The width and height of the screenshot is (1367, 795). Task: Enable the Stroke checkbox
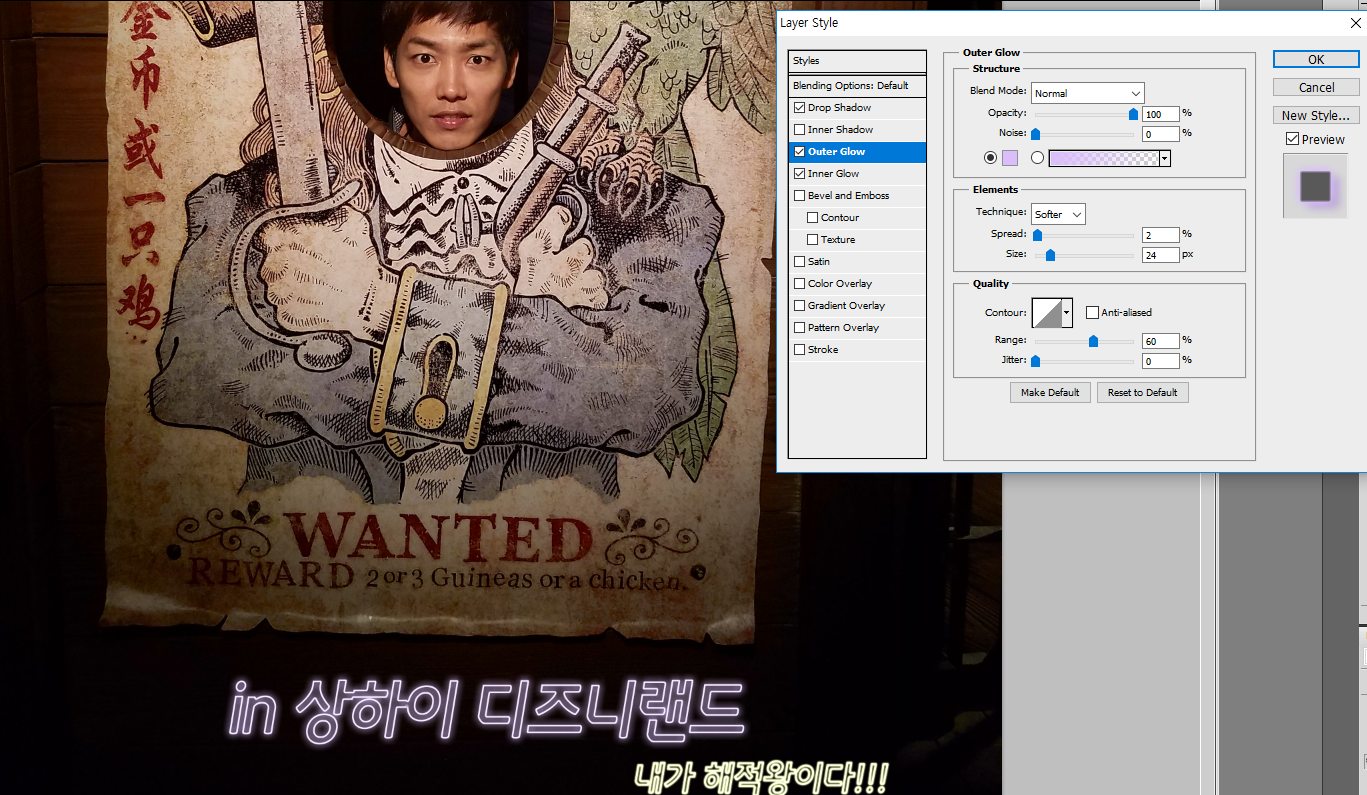pos(799,350)
